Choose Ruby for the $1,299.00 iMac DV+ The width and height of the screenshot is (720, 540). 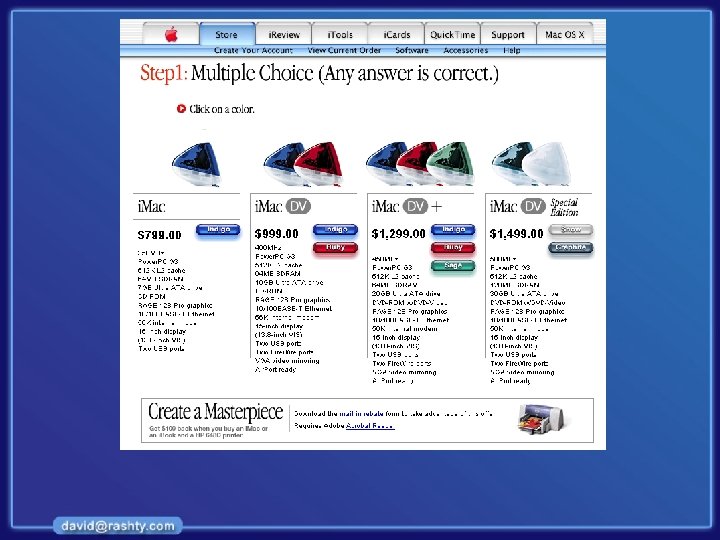453,248
